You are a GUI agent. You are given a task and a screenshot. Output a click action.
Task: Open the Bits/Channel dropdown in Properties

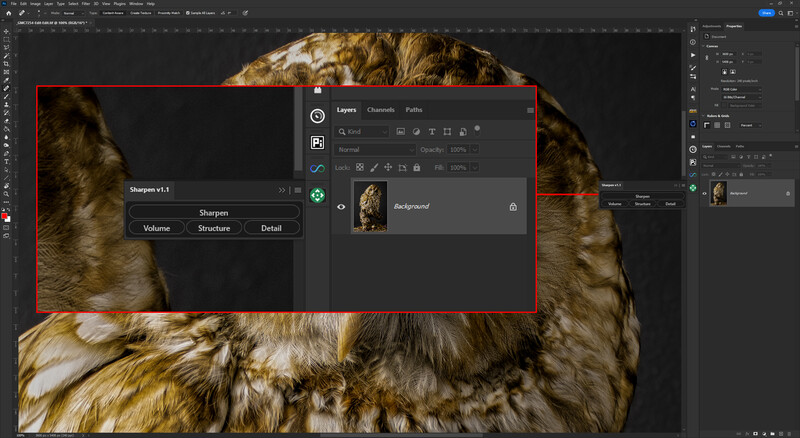click(x=742, y=97)
